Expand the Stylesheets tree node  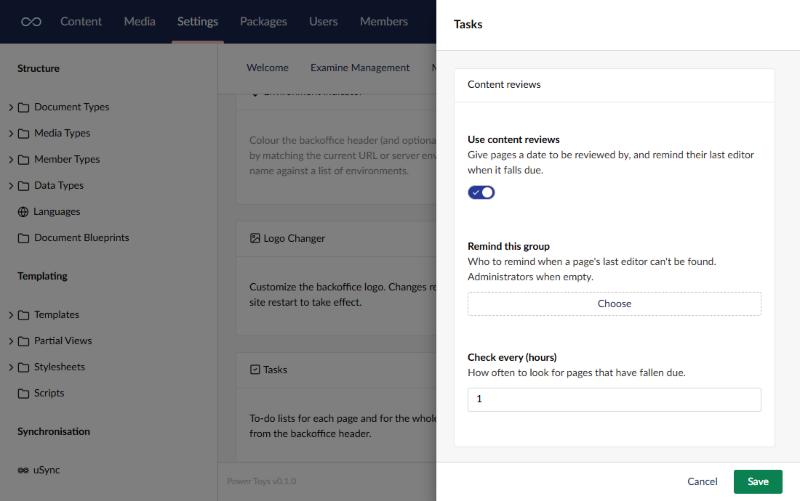(11, 367)
